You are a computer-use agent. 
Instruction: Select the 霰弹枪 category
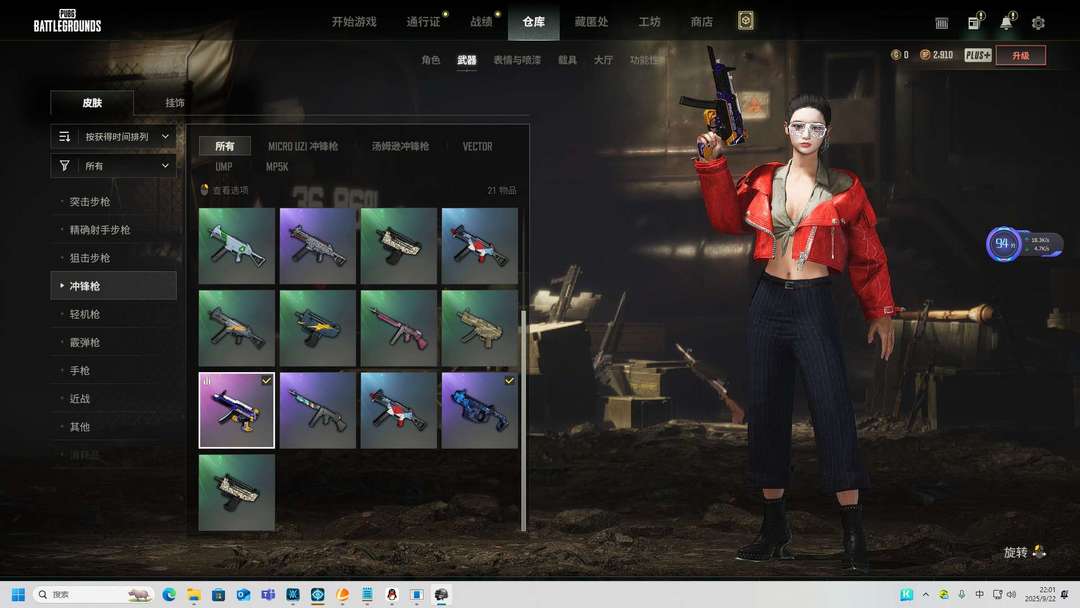[x=114, y=342]
